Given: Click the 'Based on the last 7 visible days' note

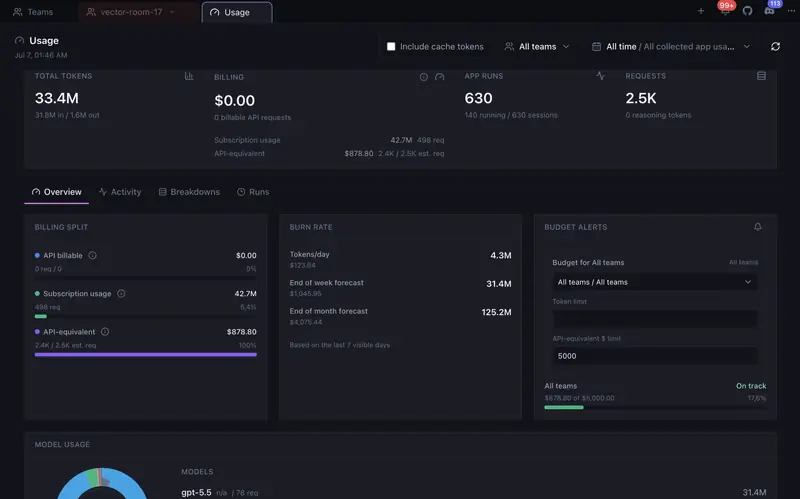Looking at the screenshot, I should (339, 345).
